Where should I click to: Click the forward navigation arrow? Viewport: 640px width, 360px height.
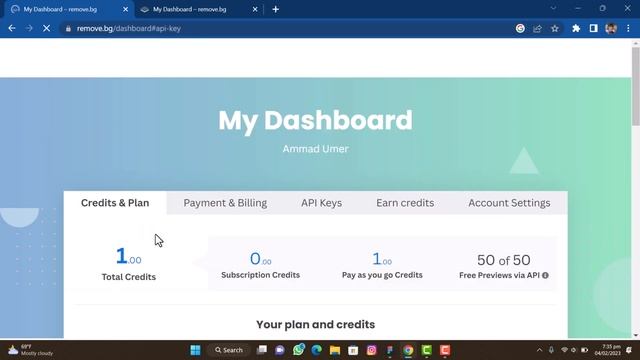29,28
